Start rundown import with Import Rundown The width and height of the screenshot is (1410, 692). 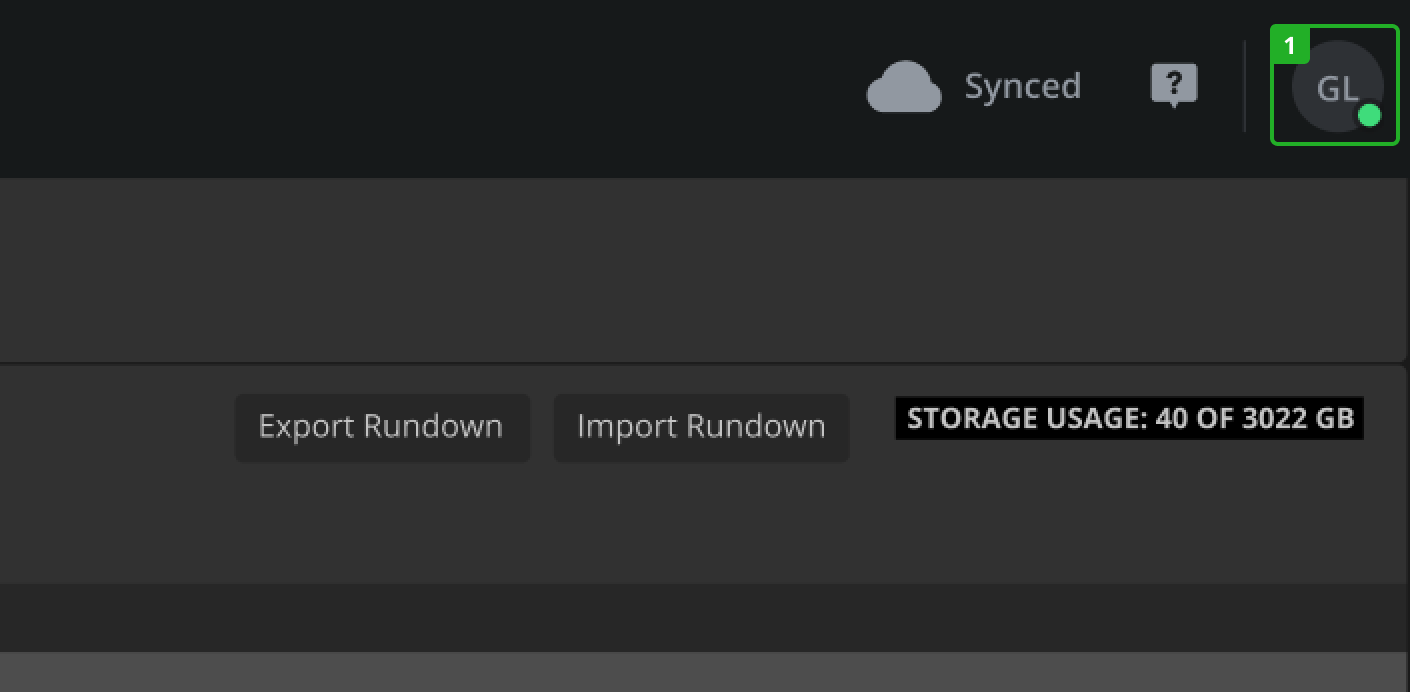click(701, 427)
